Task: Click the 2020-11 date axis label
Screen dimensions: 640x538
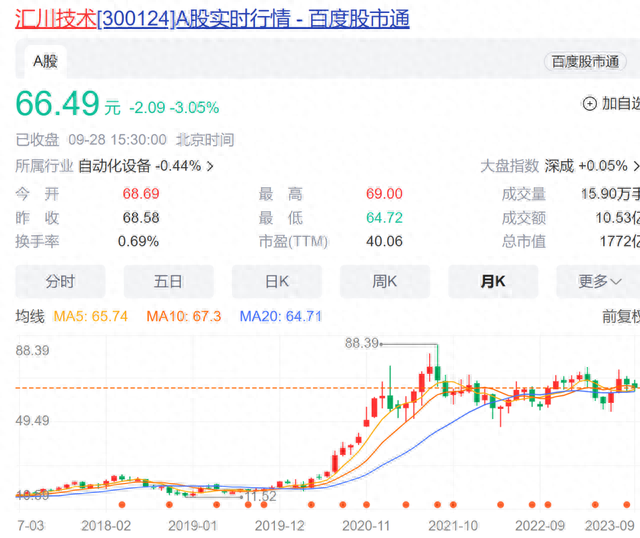Action: [366, 526]
